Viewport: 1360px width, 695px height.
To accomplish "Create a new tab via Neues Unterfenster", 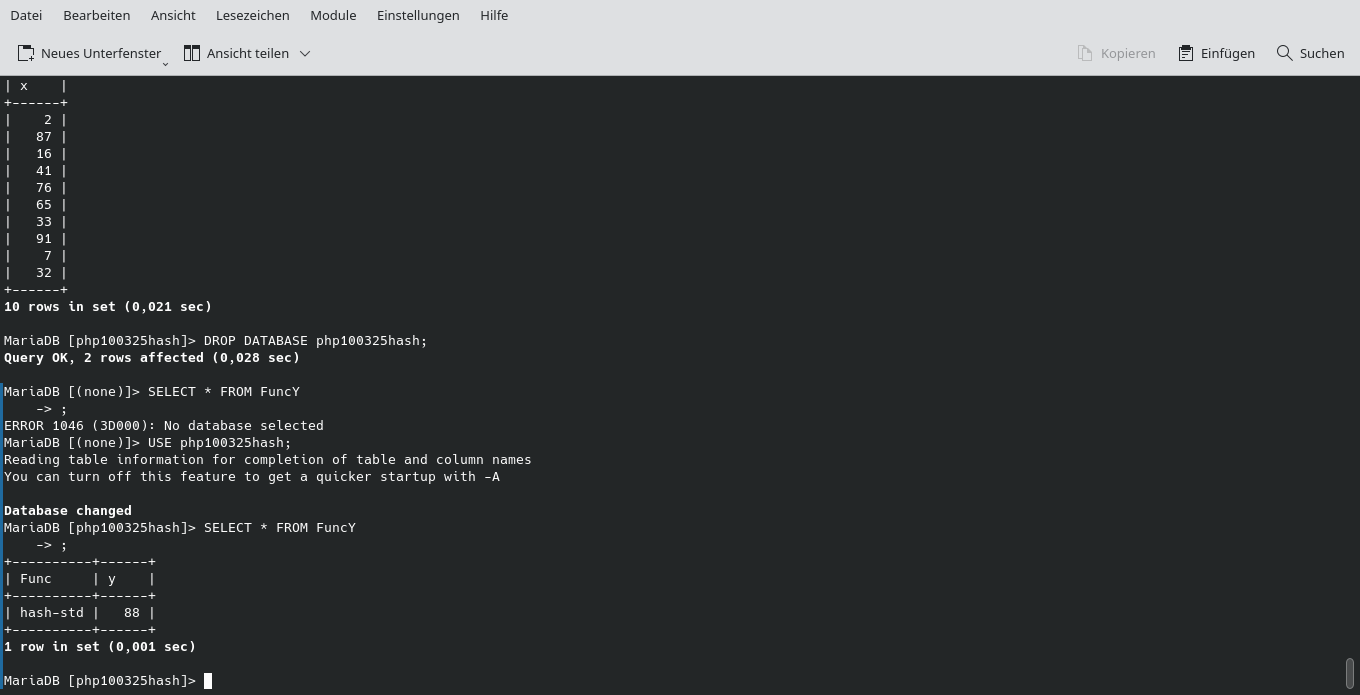I will [x=91, y=53].
